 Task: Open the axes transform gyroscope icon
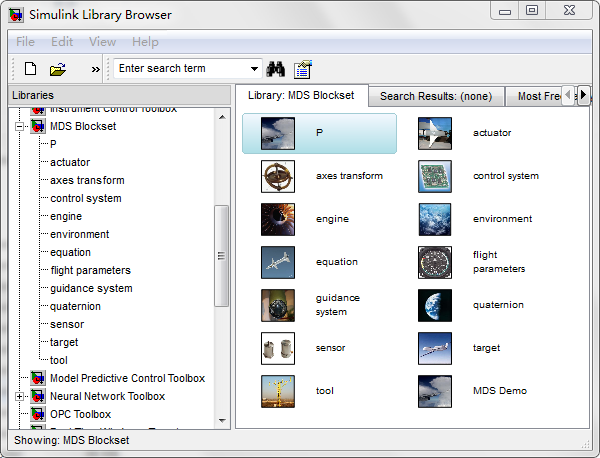pyautogui.click(x=278, y=176)
